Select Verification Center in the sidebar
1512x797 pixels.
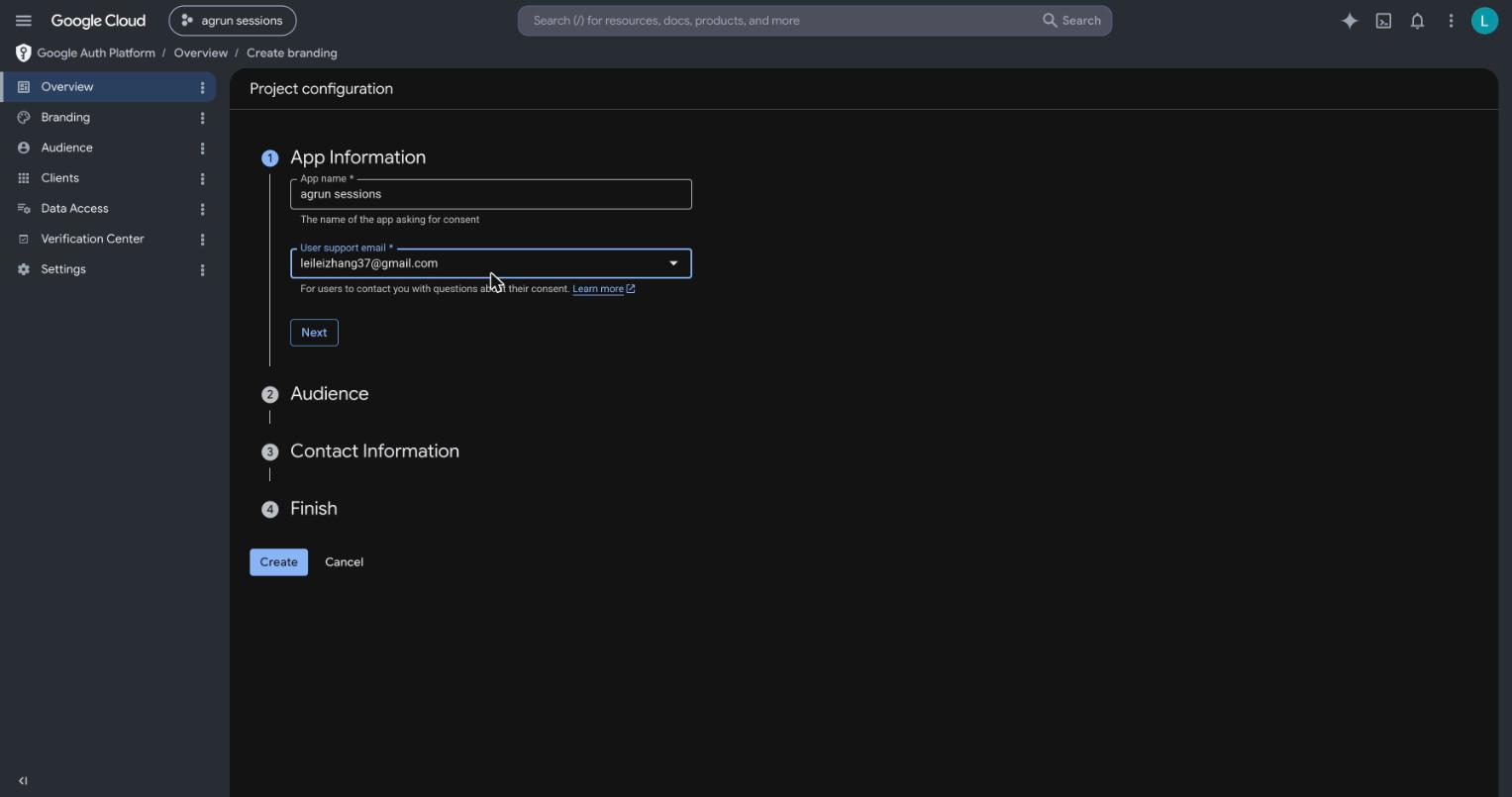109,239
